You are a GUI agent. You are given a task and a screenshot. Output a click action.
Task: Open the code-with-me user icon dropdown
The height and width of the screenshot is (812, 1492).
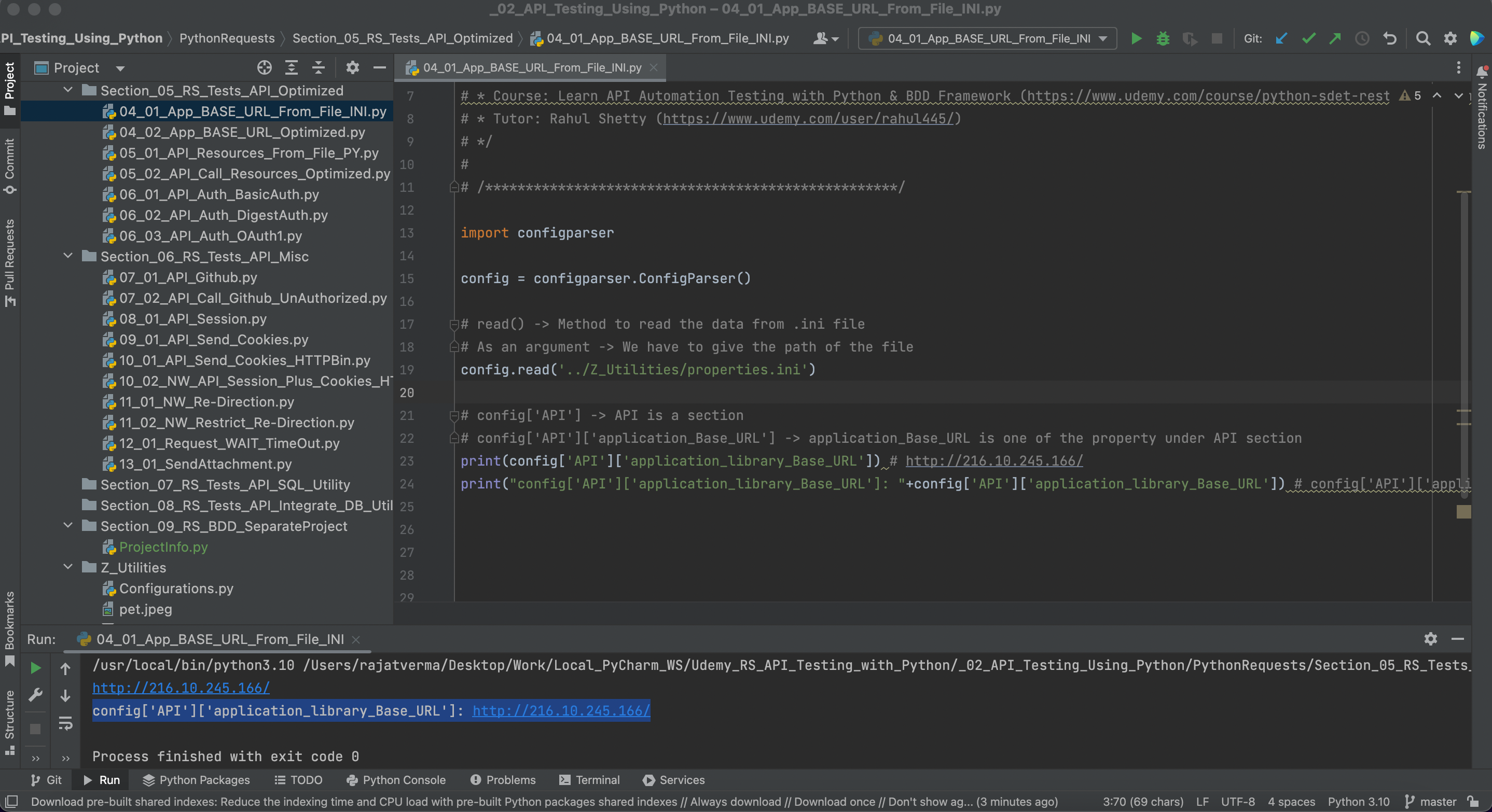[826, 38]
